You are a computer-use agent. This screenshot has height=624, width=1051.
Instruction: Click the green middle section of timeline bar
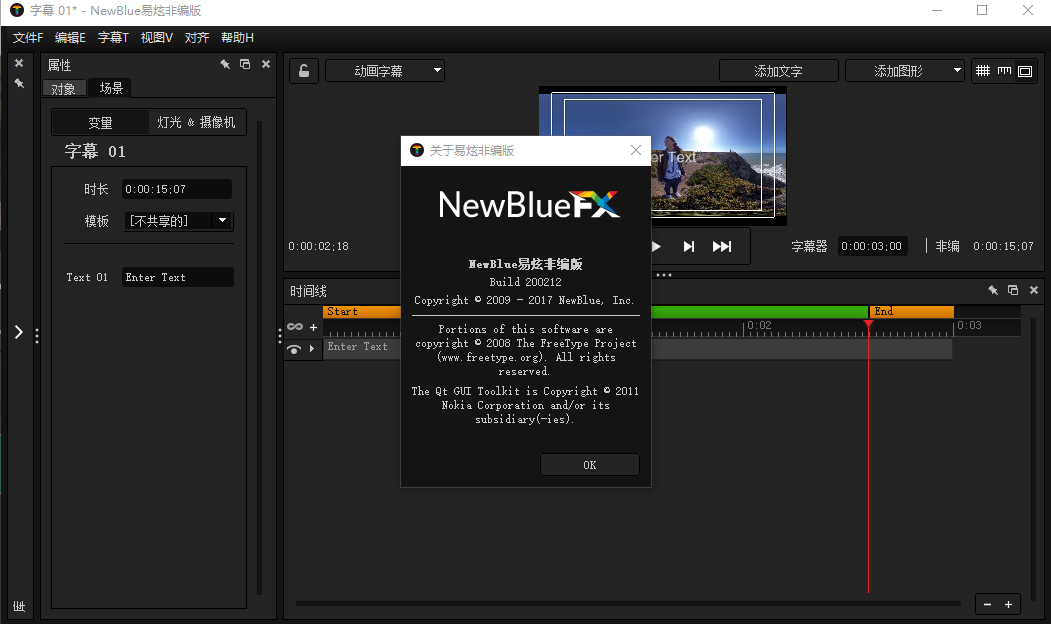(759, 312)
